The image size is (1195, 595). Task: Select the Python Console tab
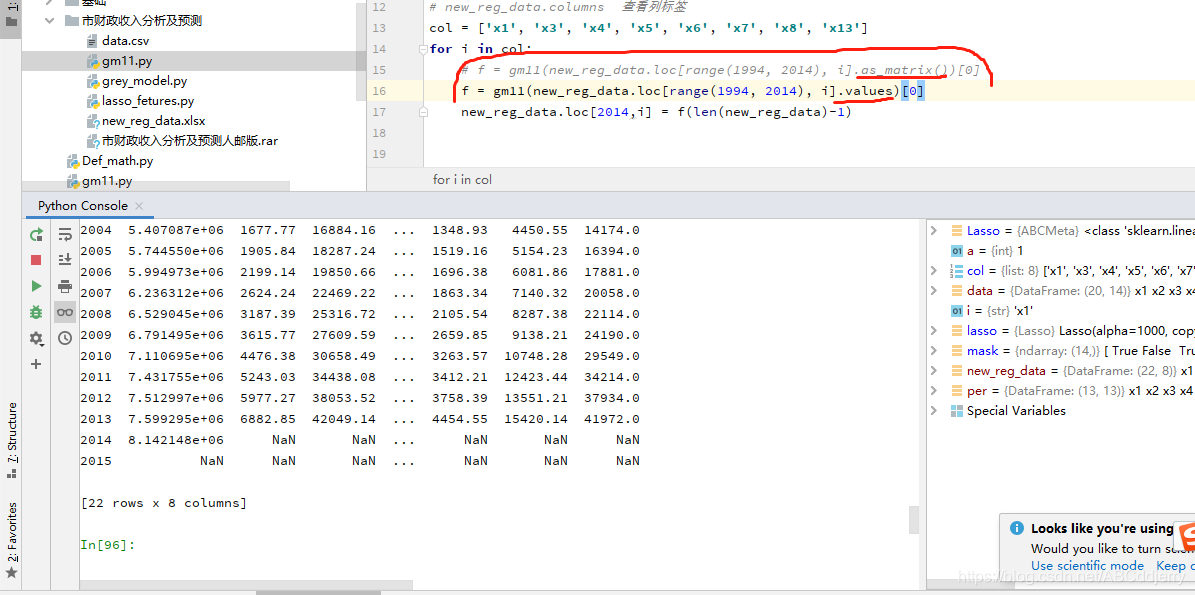82,206
